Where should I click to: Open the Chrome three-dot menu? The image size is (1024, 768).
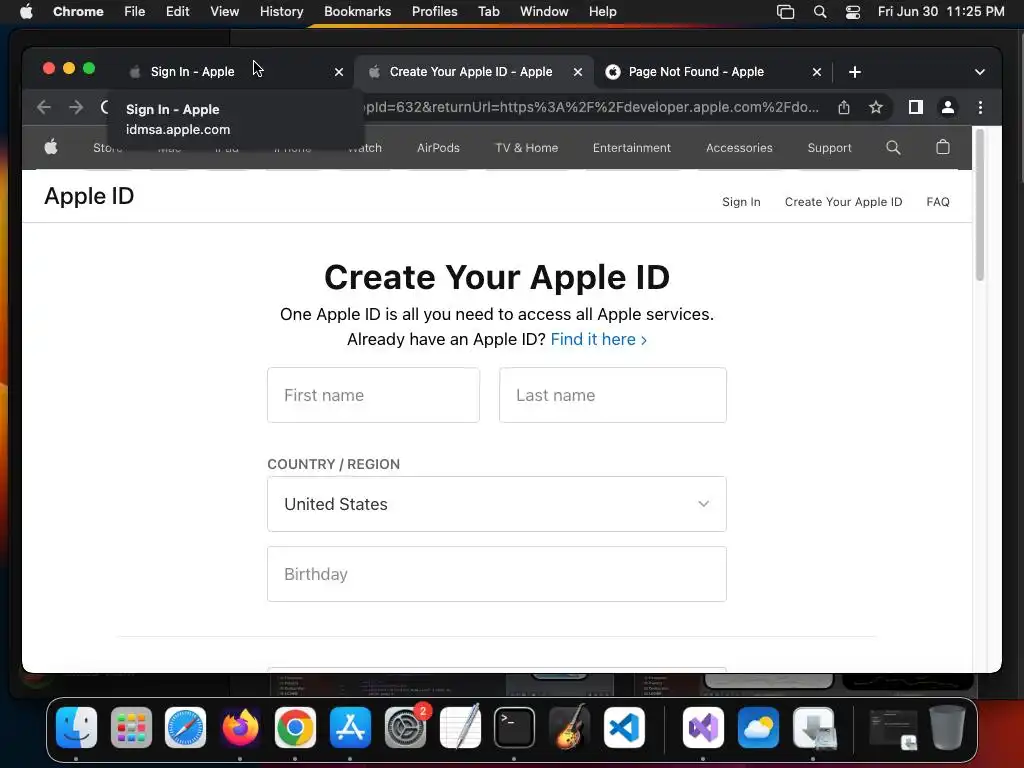(980, 107)
